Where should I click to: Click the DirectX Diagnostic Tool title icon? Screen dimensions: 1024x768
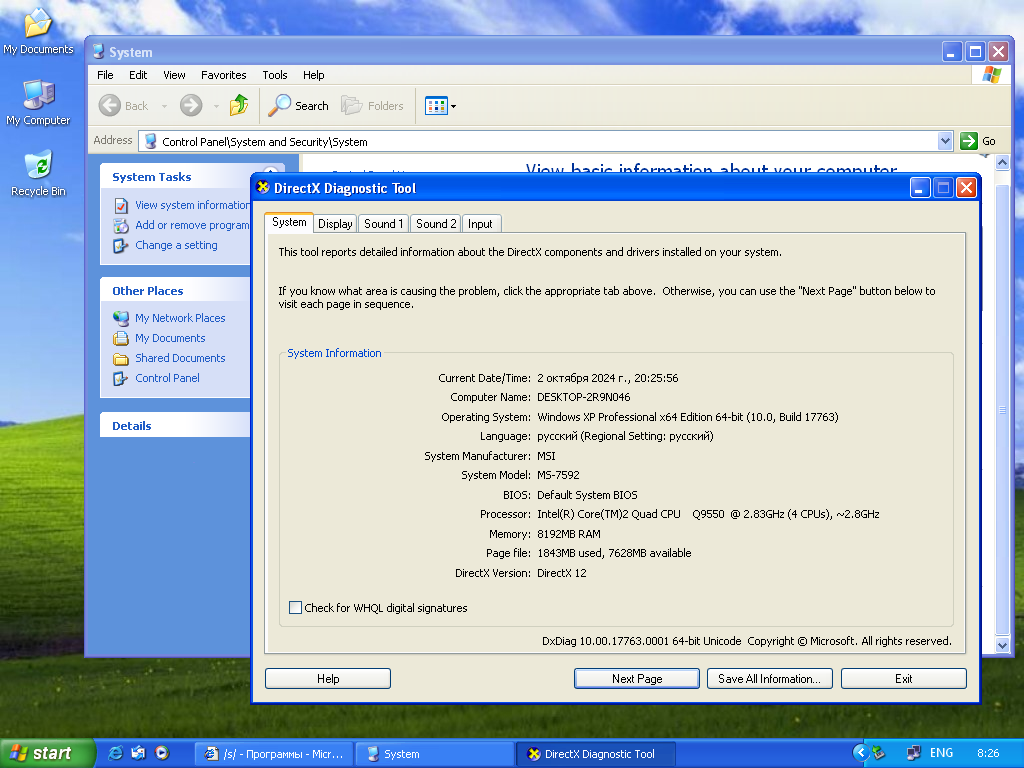[263, 187]
